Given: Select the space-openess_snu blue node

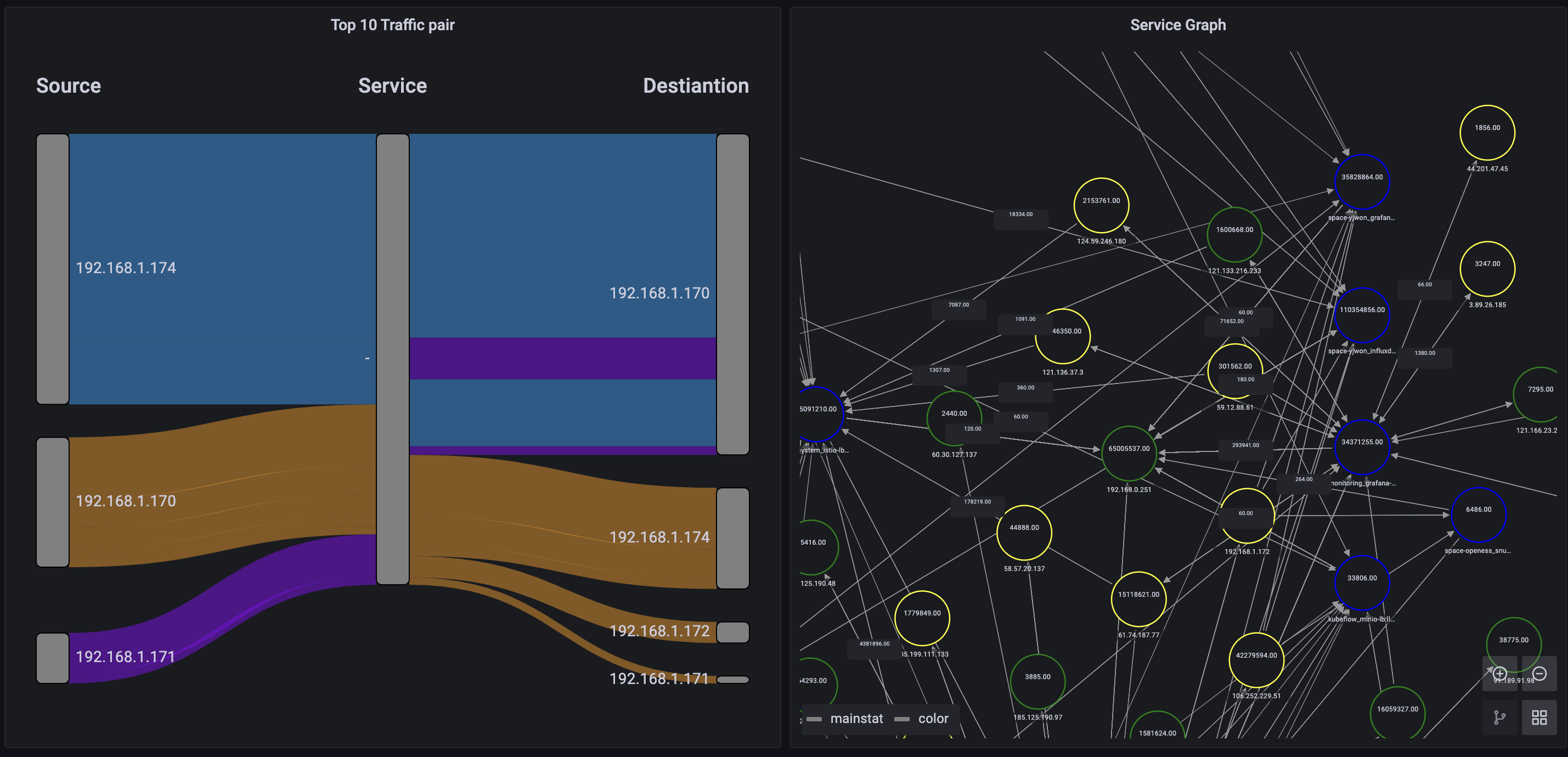Looking at the screenshot, I should coord(1478,515).
